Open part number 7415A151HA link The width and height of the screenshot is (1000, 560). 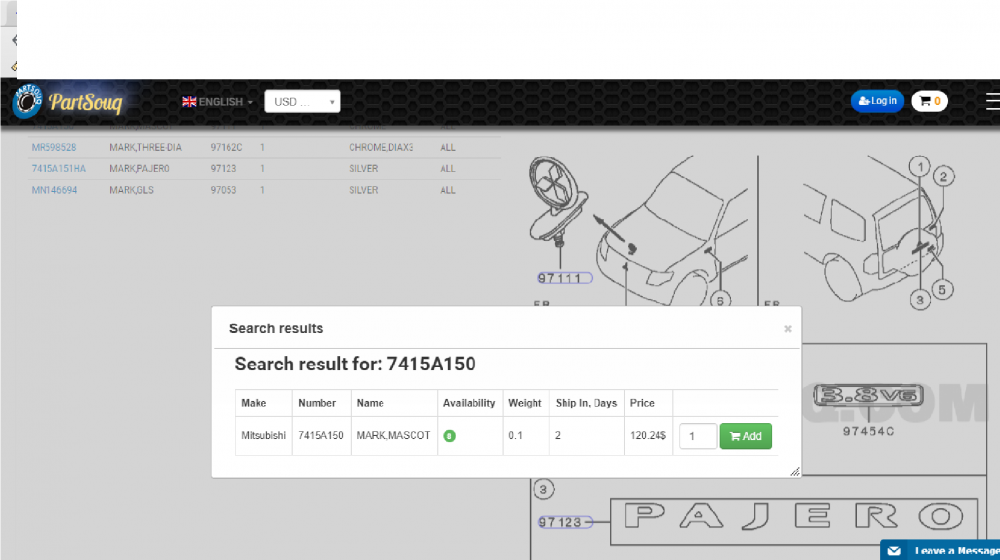pos(59,169)
